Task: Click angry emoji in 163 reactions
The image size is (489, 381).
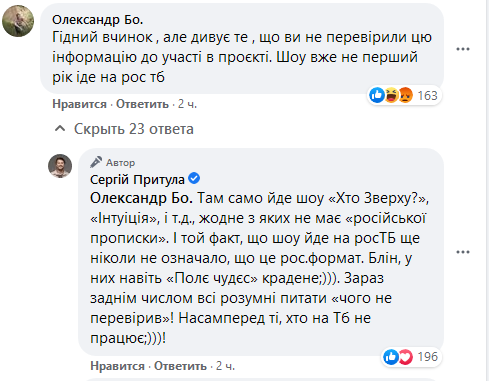Action: [405, 95]
